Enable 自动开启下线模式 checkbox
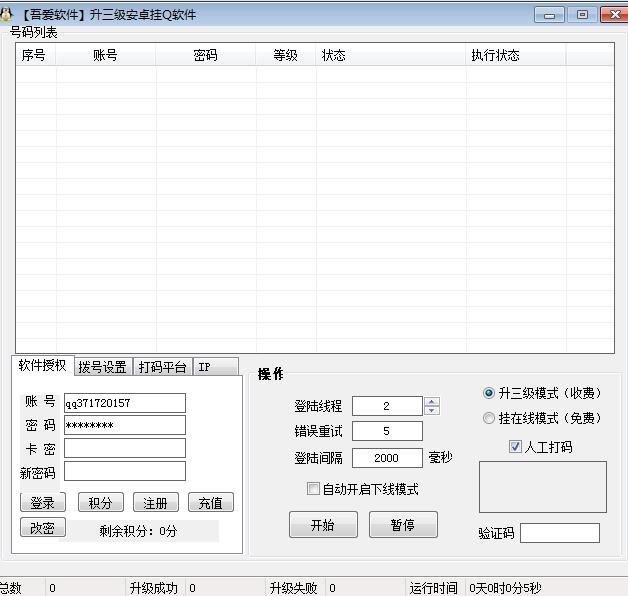The height and width of the screenshot is (596, 628). pos(313,489)
